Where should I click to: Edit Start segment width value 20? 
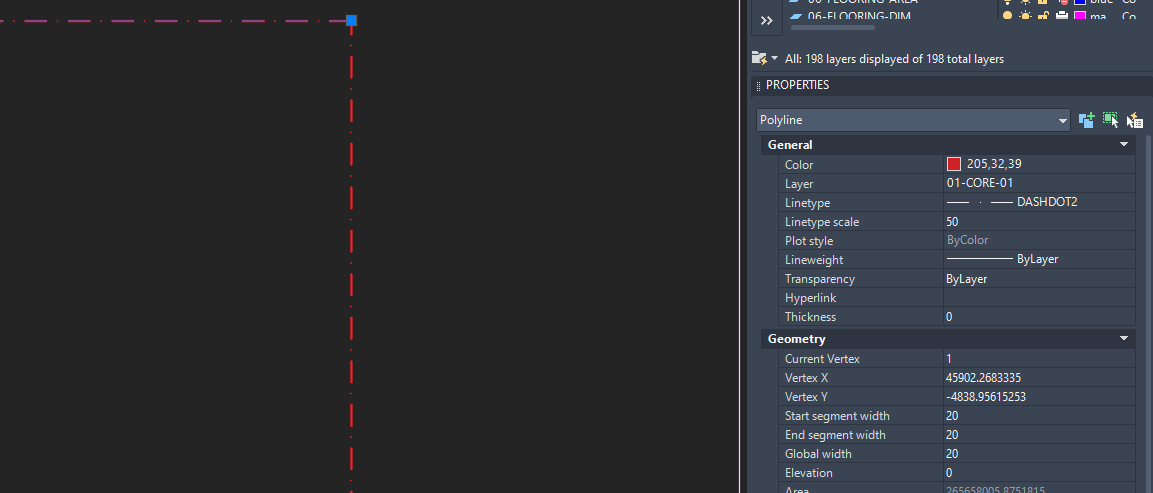click(1040, 416)
